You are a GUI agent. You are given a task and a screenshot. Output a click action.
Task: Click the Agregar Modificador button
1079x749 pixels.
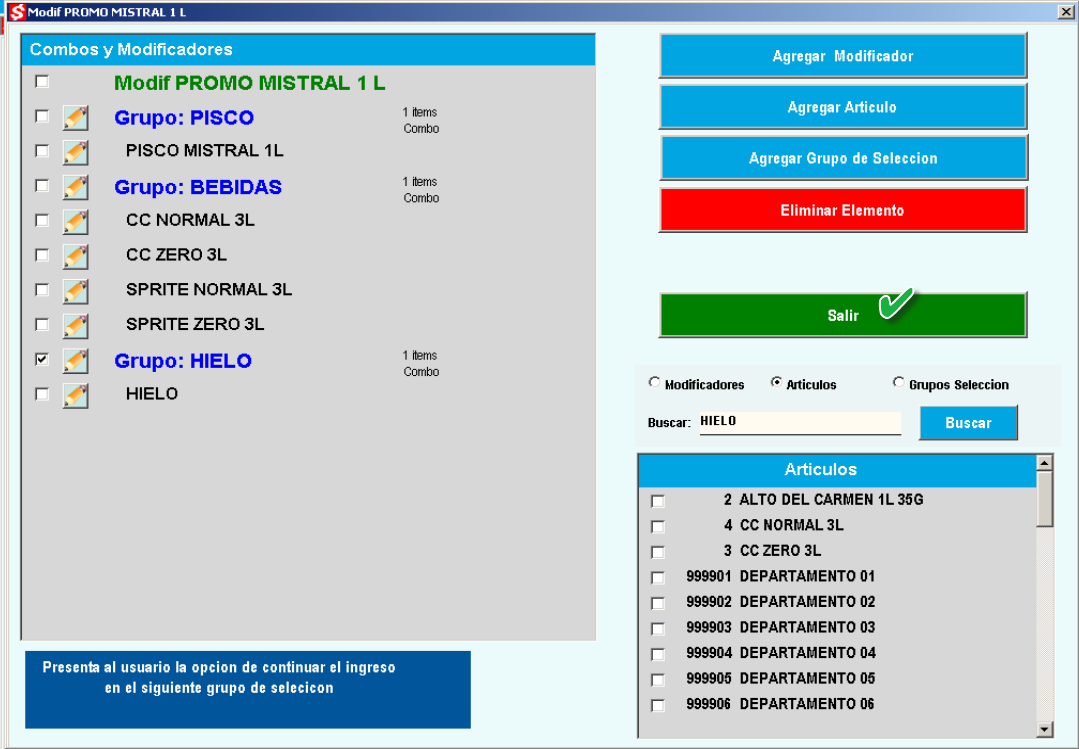click(843, 56)
